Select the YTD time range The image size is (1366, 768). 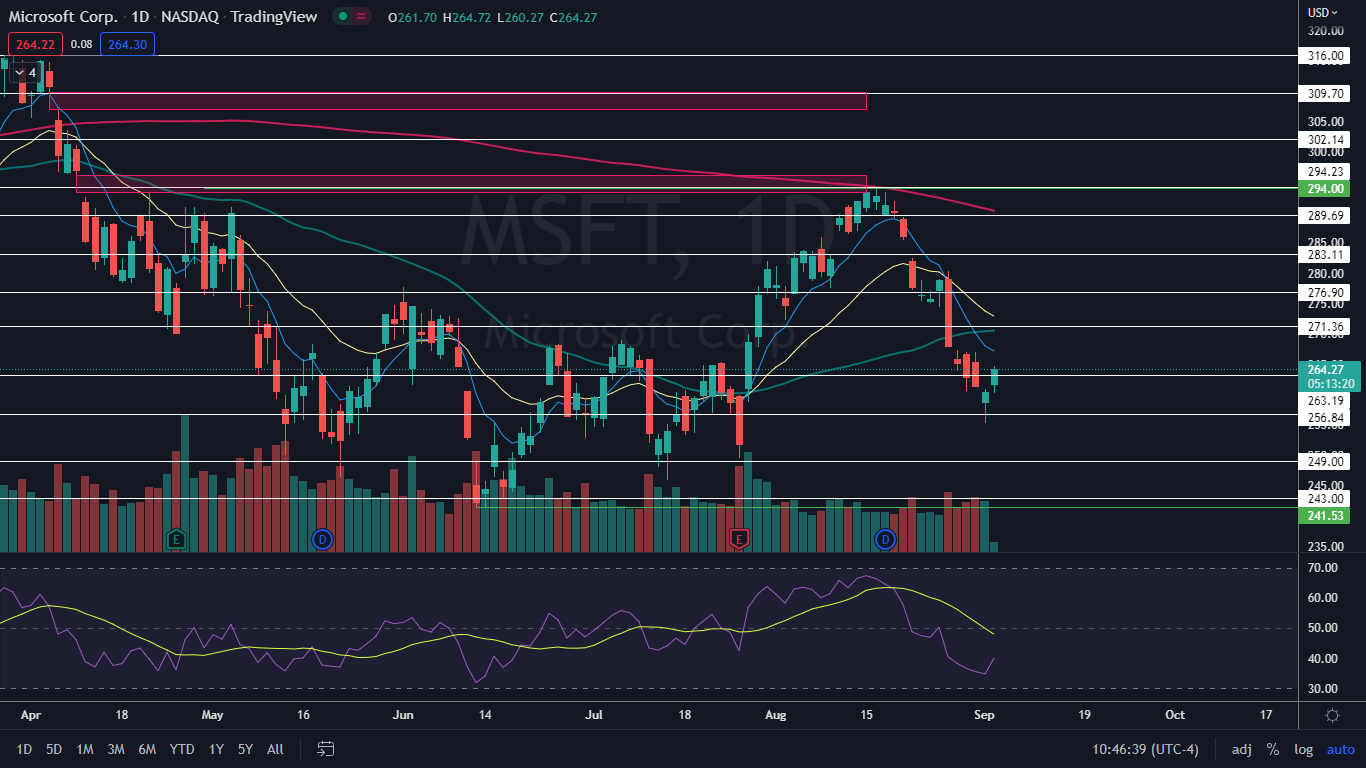[182, 749]
